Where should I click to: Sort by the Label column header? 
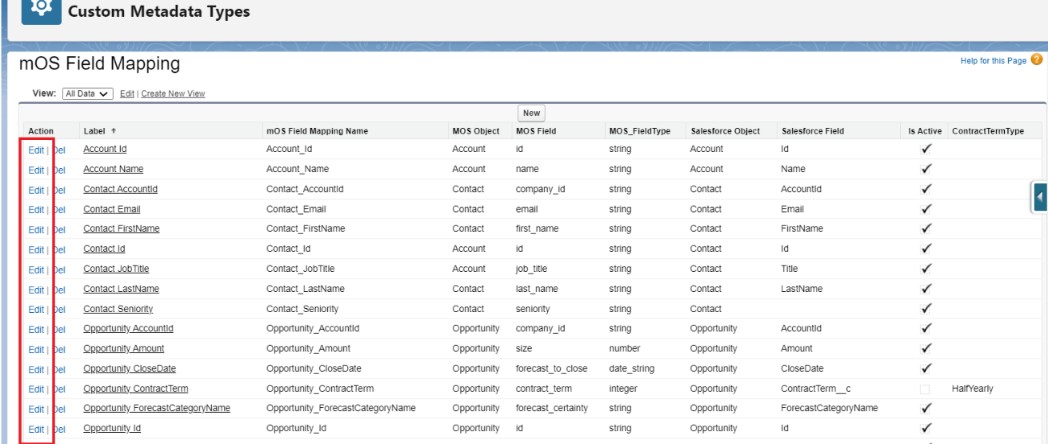tap(100, 132)
